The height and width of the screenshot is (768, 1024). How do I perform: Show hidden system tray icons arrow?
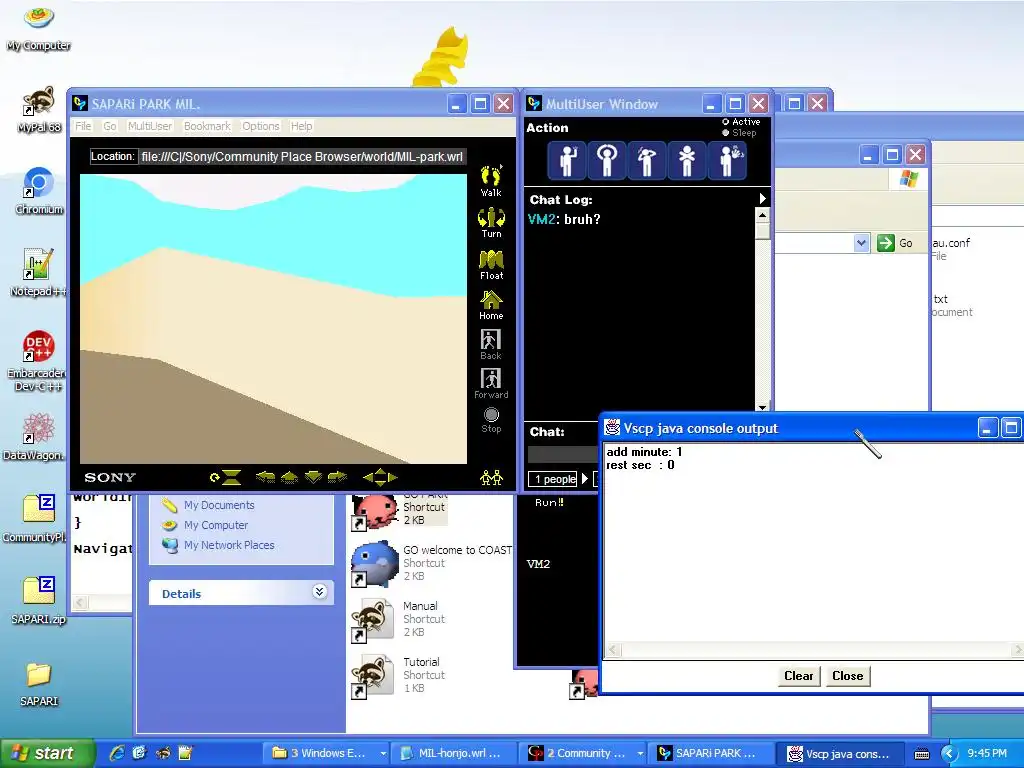click(x=948, y=754)
